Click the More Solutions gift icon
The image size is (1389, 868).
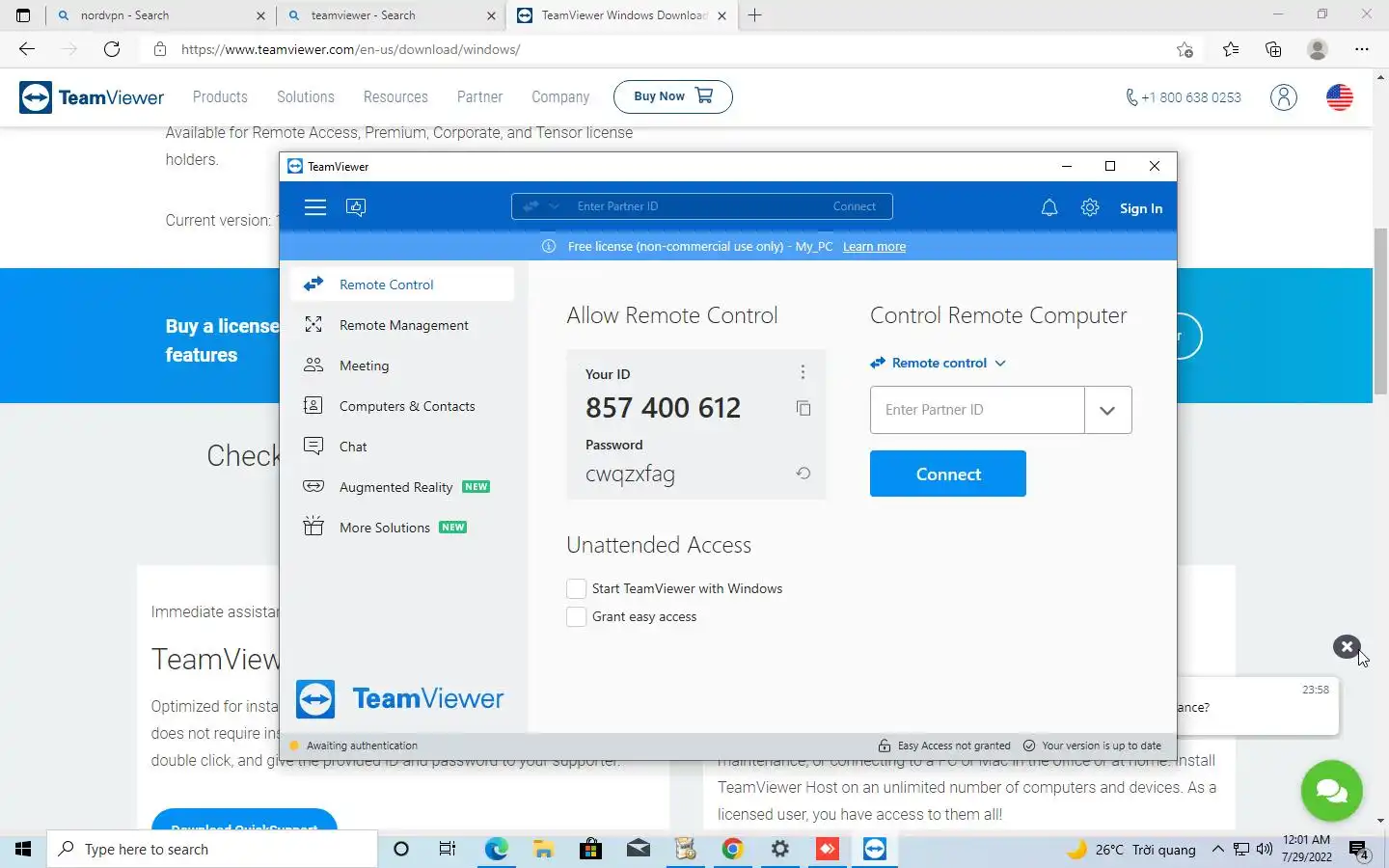(x=313, y=527)
